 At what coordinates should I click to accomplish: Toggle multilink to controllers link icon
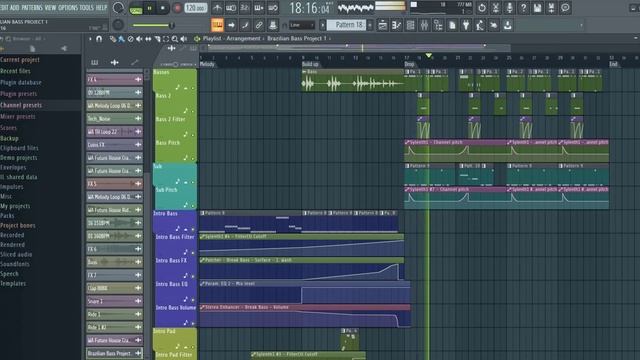(x=259, y=25)
